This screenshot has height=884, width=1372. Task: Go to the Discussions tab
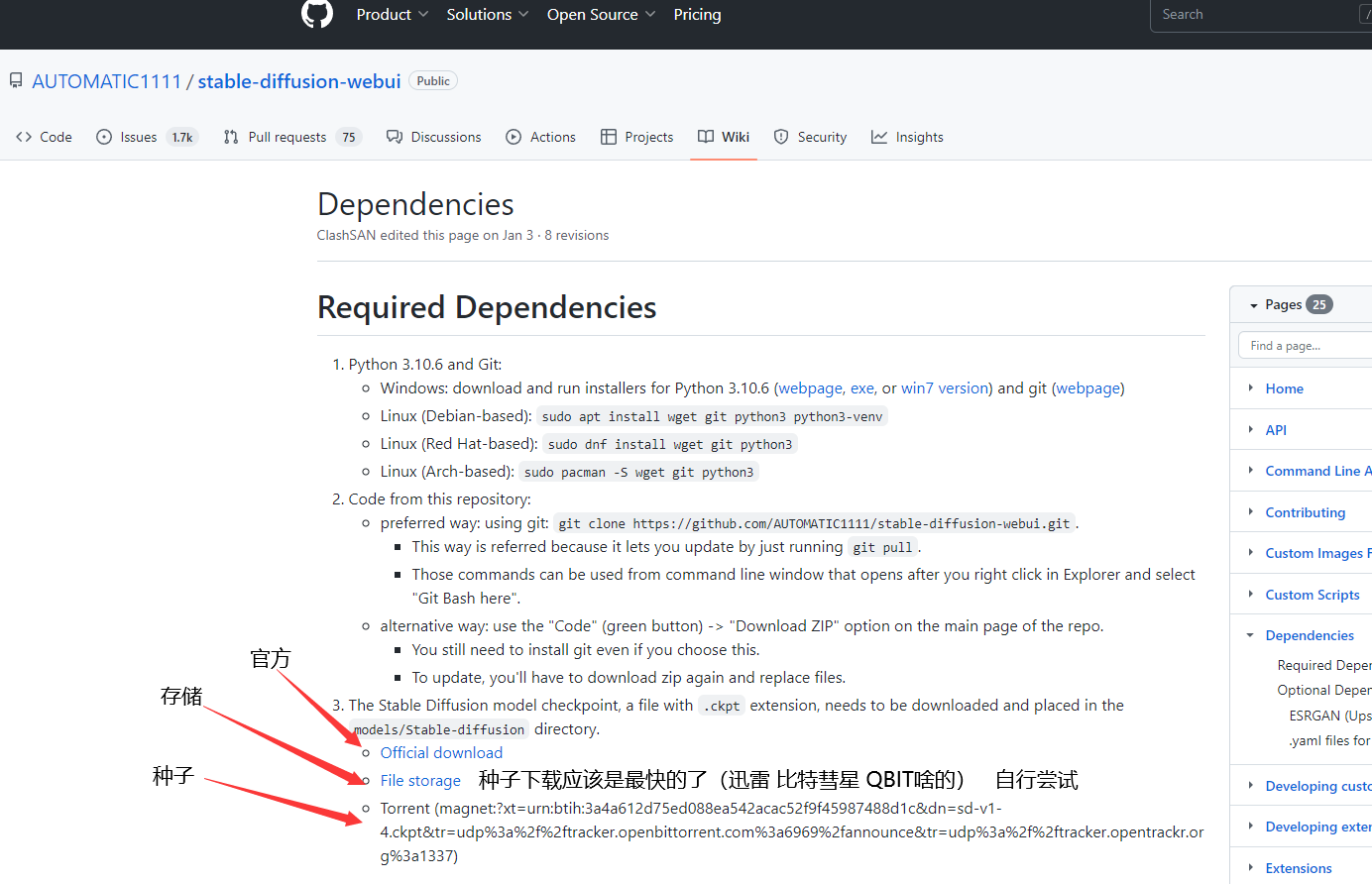click(434, 137)
